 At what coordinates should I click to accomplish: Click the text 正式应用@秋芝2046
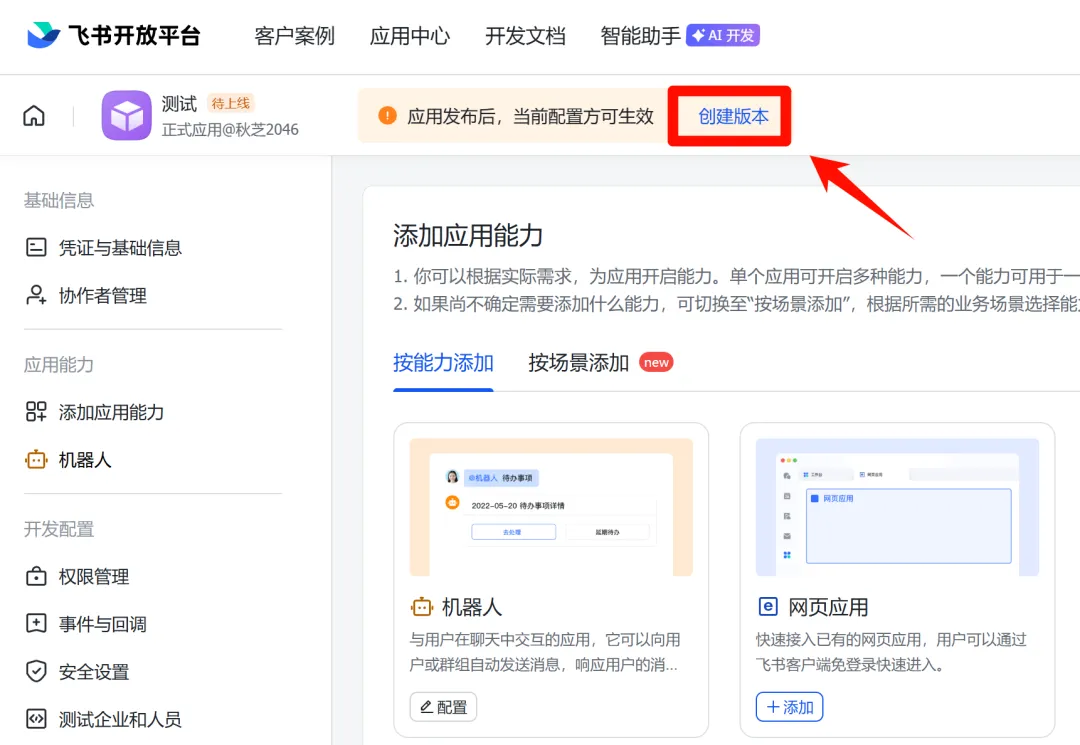click(x=230, y=129)
